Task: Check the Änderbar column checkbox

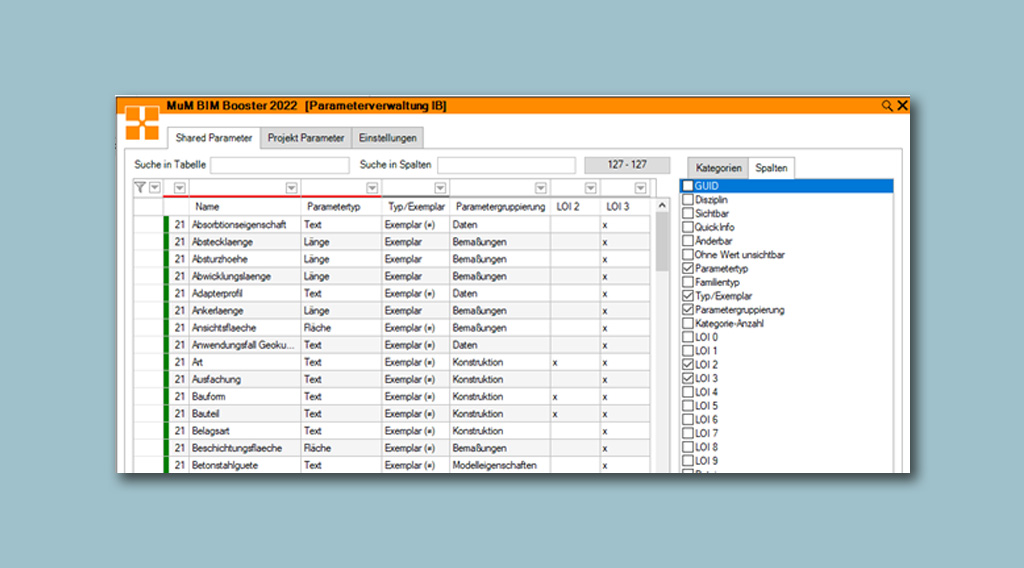Action: pyautogui.click(x=688, y=241)
